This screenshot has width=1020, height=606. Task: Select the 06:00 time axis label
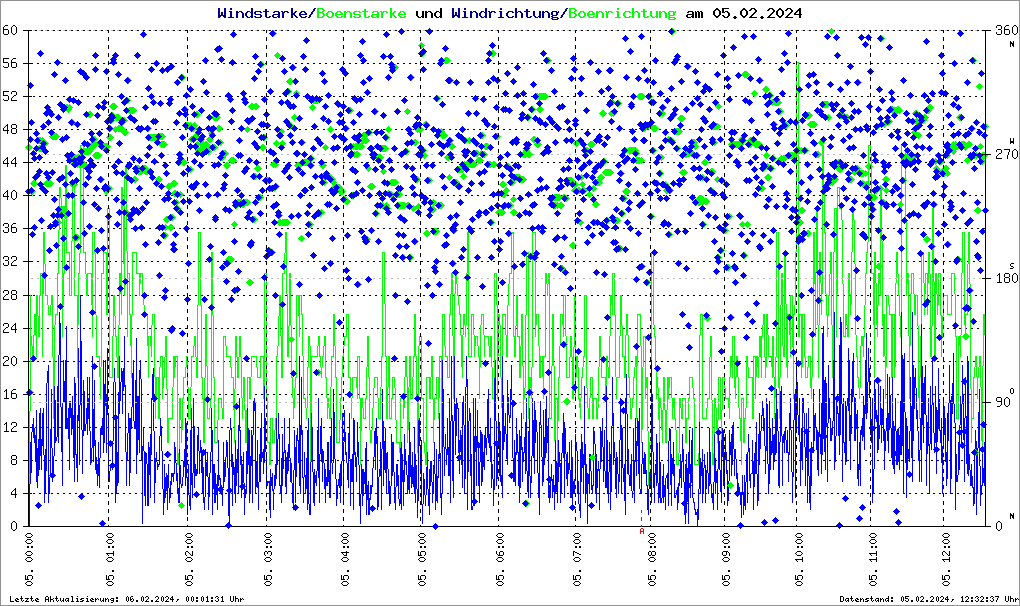click(x=499, y=562)
